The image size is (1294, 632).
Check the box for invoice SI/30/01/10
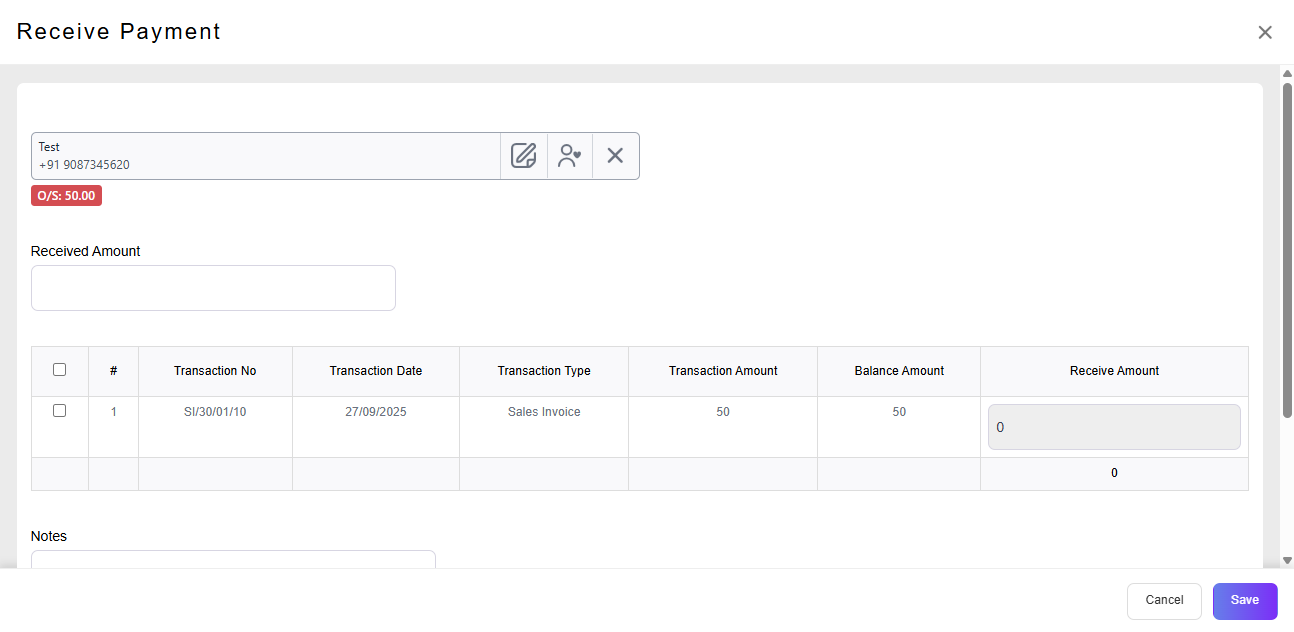[59, 411]
